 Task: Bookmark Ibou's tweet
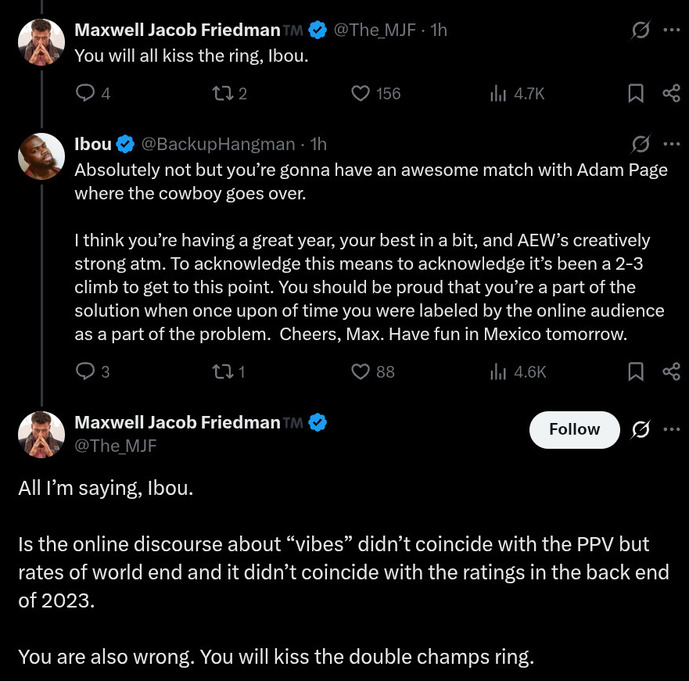point(635,372)
